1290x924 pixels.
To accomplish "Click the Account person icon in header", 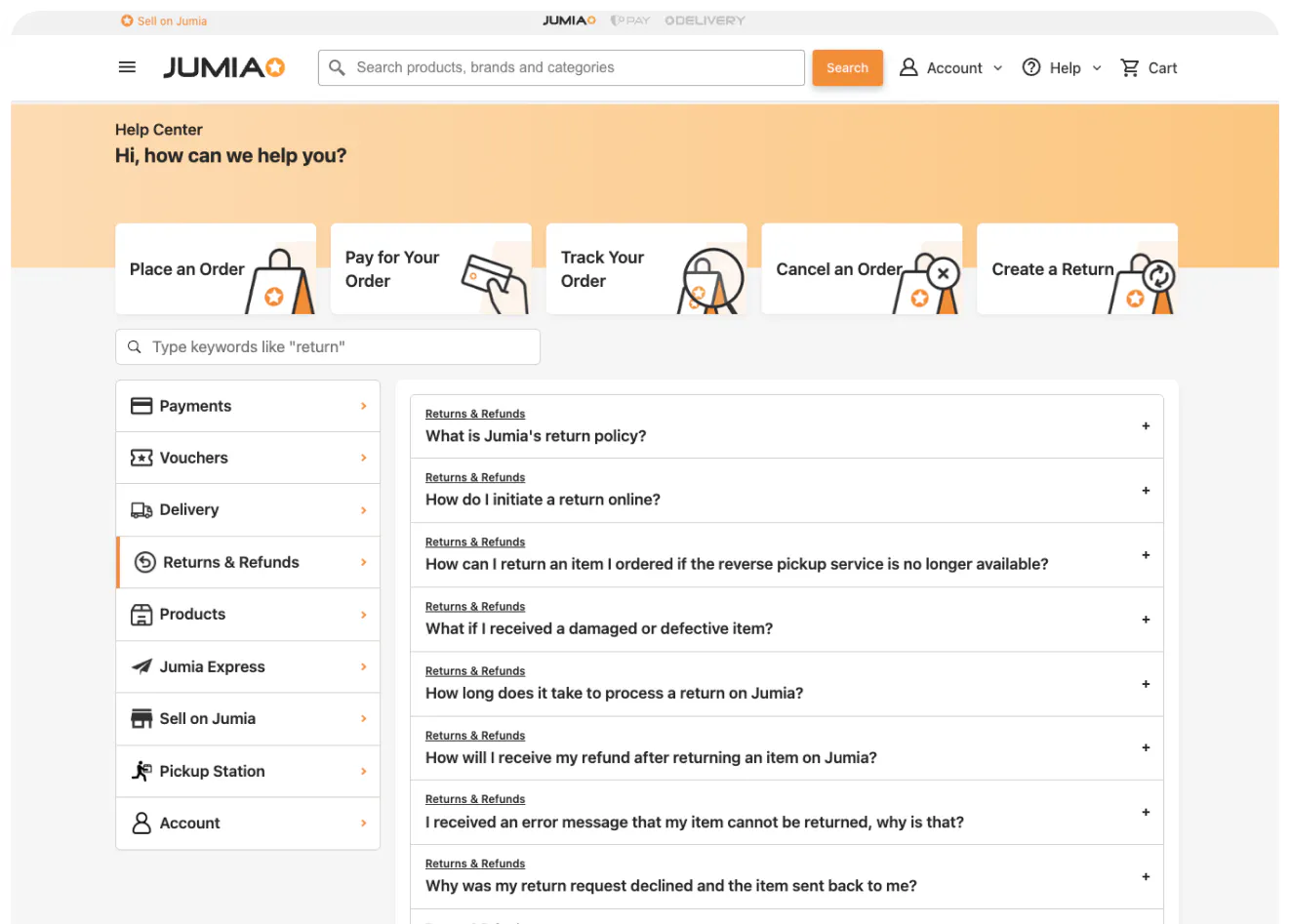I will point(908,67).
